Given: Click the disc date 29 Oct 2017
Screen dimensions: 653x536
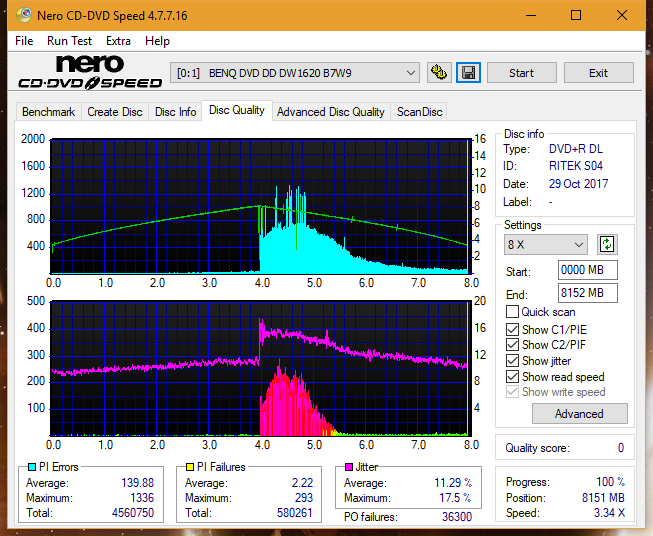Looking at the screenshot, I should [578, 184].
